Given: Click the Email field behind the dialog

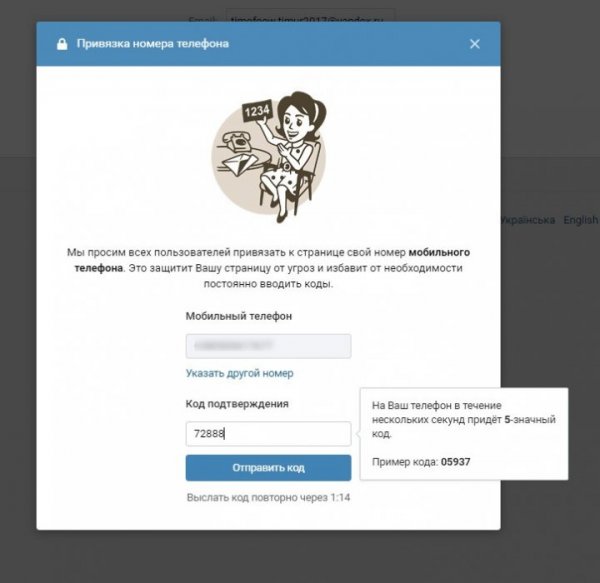Looking at the screenshot, I should point(310,16).
